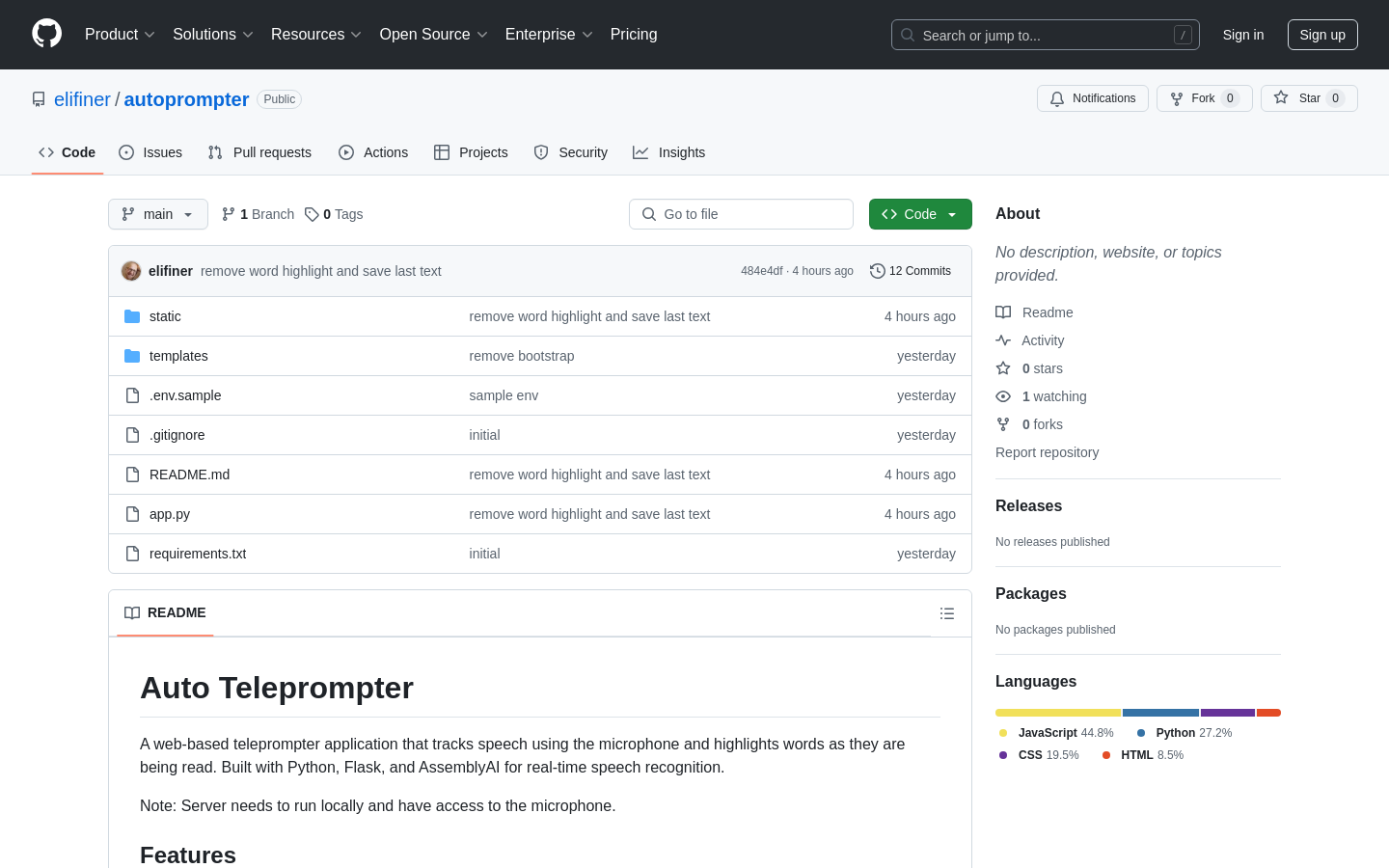Switch to the Issues tab

coord(150,152)
